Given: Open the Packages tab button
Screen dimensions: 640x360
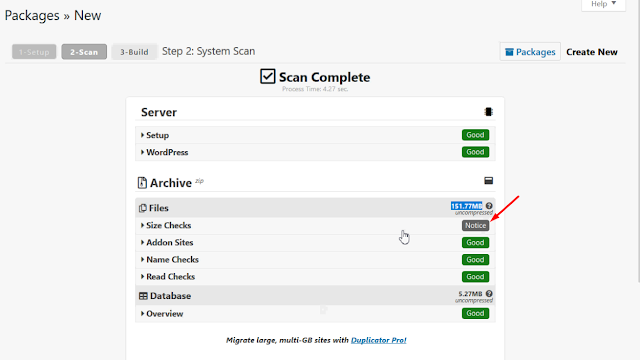Looking at the screenshot, I should pyautogui.click(x=530, y=52).
